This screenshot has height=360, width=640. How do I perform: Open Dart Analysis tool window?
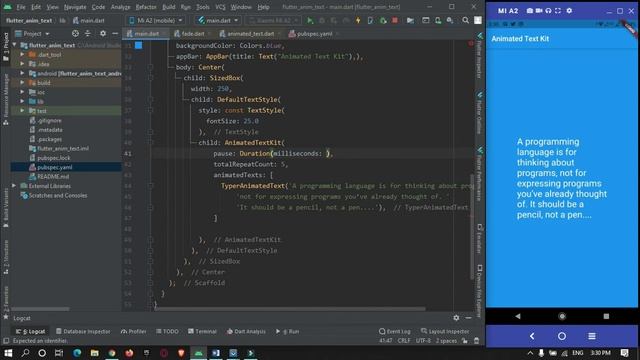[x=246, y=331]
